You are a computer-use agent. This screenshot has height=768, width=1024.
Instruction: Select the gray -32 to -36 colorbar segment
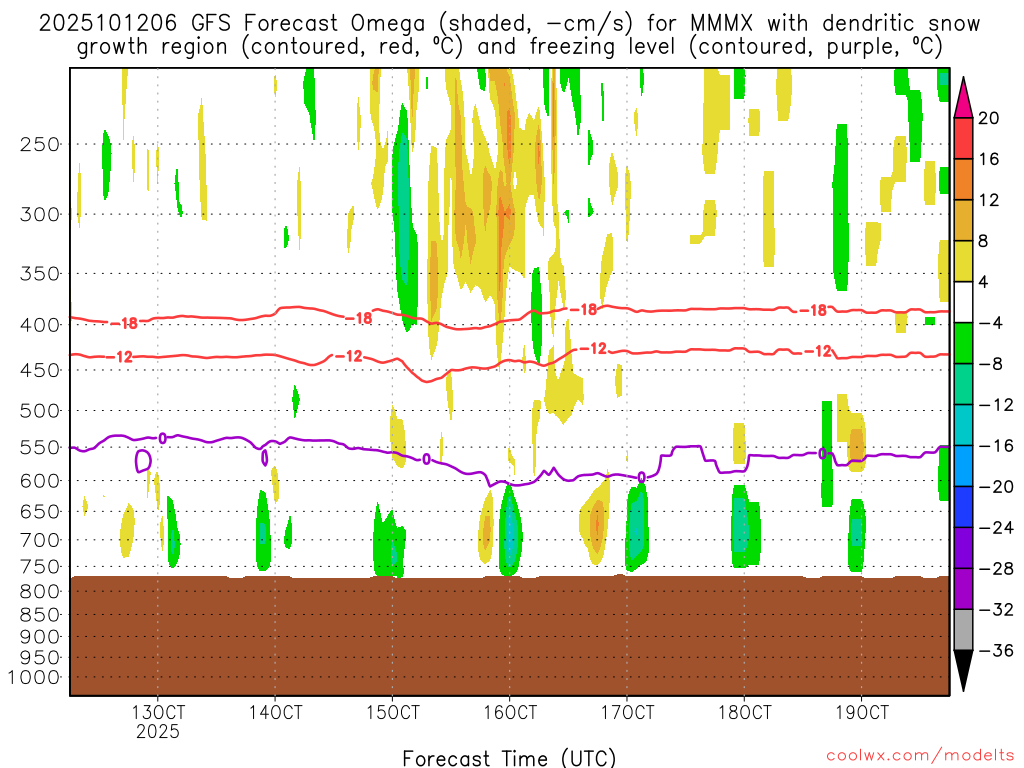tap(963, 630)
